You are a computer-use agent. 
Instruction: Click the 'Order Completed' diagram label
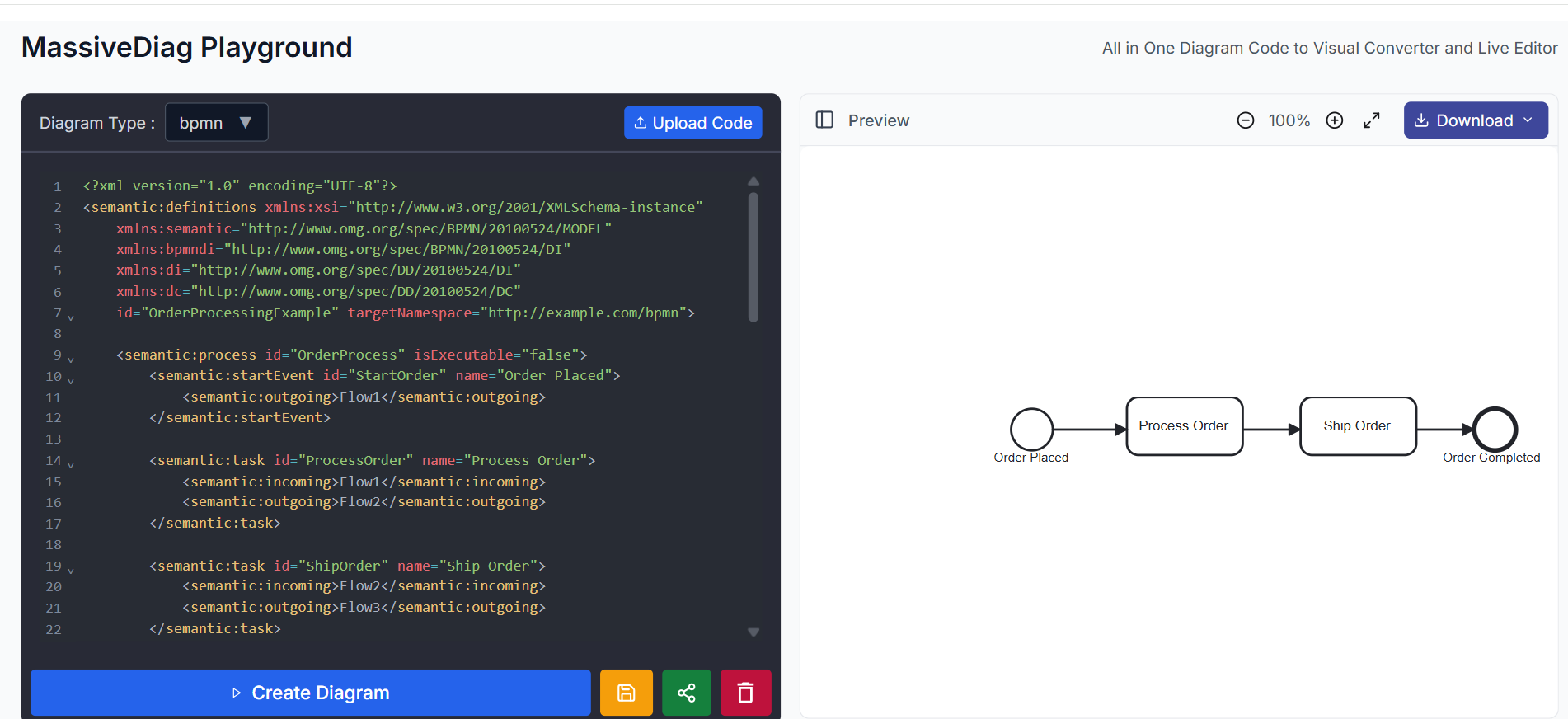click(x=1491, y=458)
